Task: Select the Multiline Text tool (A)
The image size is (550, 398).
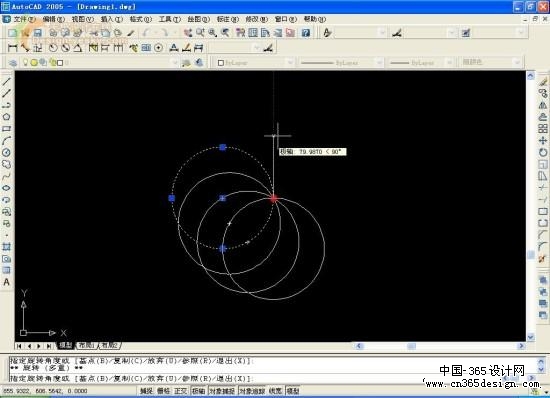Action: tap(6, 282)
